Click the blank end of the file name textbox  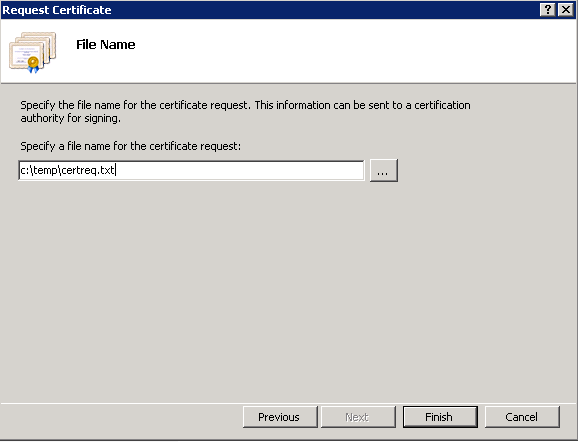tap(240, 170)
